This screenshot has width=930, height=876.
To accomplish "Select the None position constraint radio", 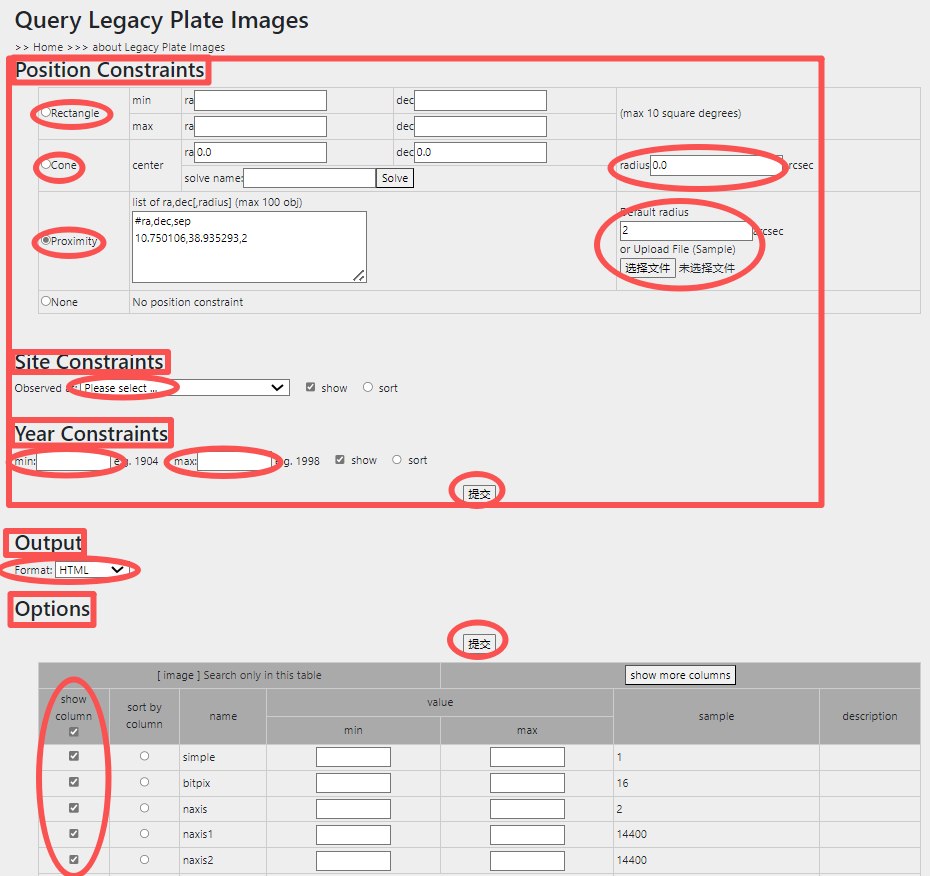I will (46, 301).
